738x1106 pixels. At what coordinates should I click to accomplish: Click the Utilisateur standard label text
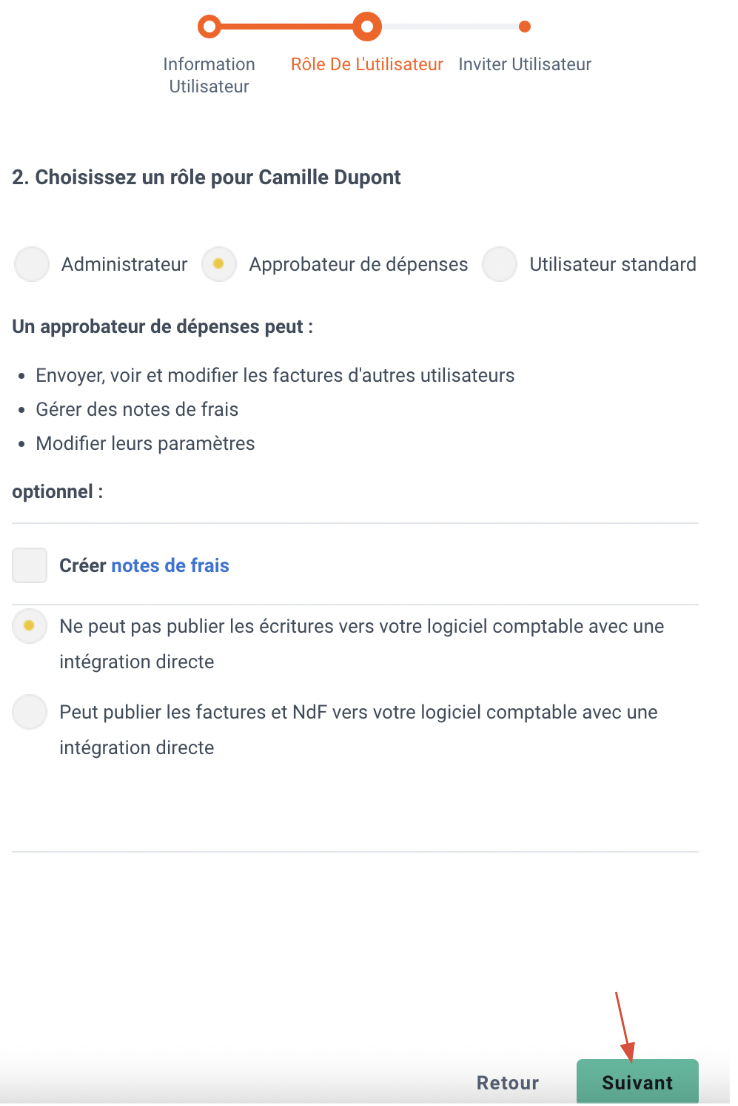[613, 265]
